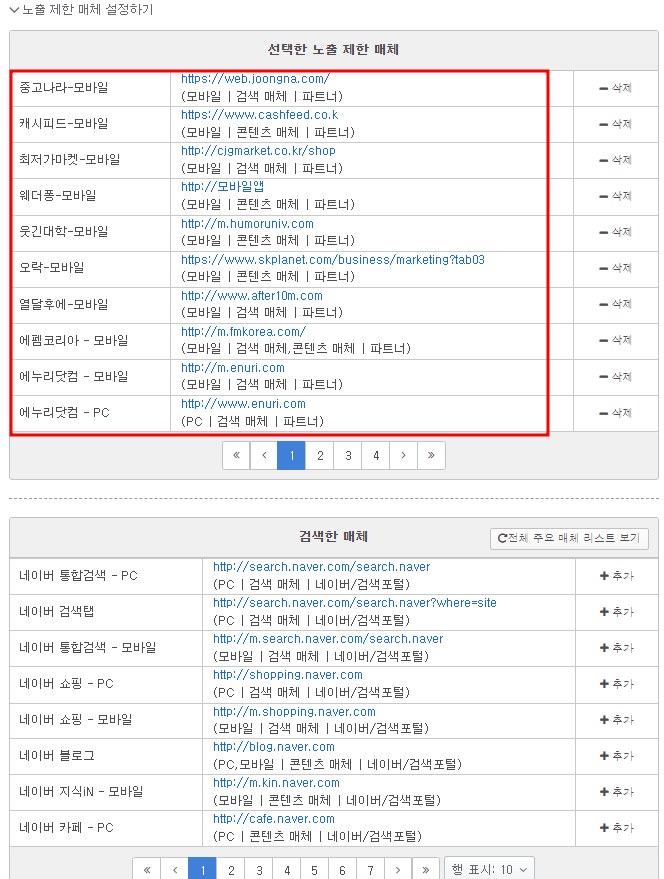This screenshot has width=664, height=879.
Task: Open the m.kin.naver.com link
Action: (276, 783)
